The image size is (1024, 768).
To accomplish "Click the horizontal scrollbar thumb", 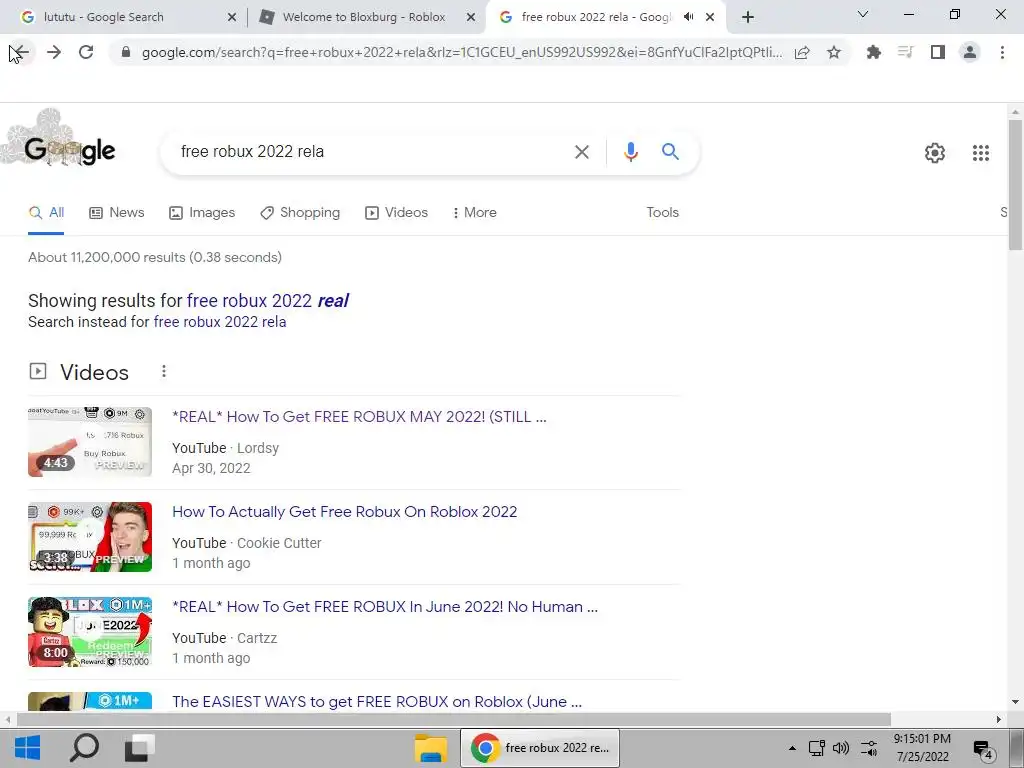I will tap(454, 719).
